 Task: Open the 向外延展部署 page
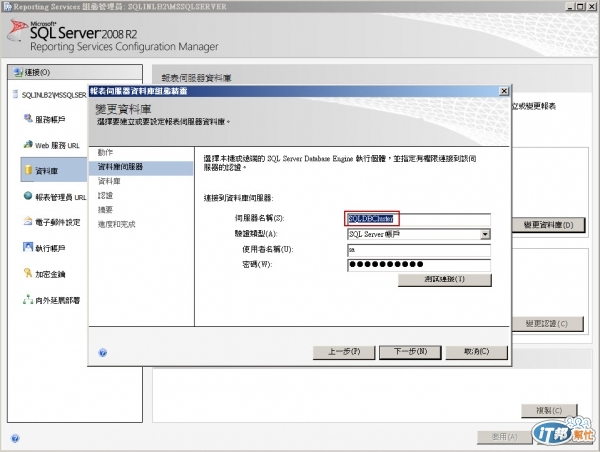[x=58, y=300]
